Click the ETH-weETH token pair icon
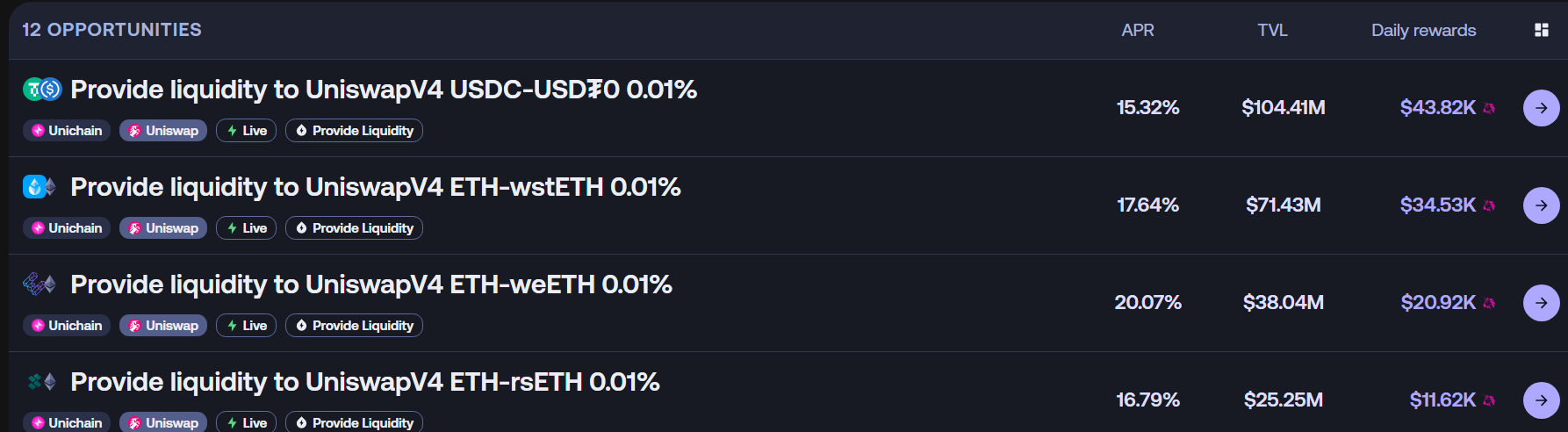This screenshot has width=1568, height=432. (40, 284)
